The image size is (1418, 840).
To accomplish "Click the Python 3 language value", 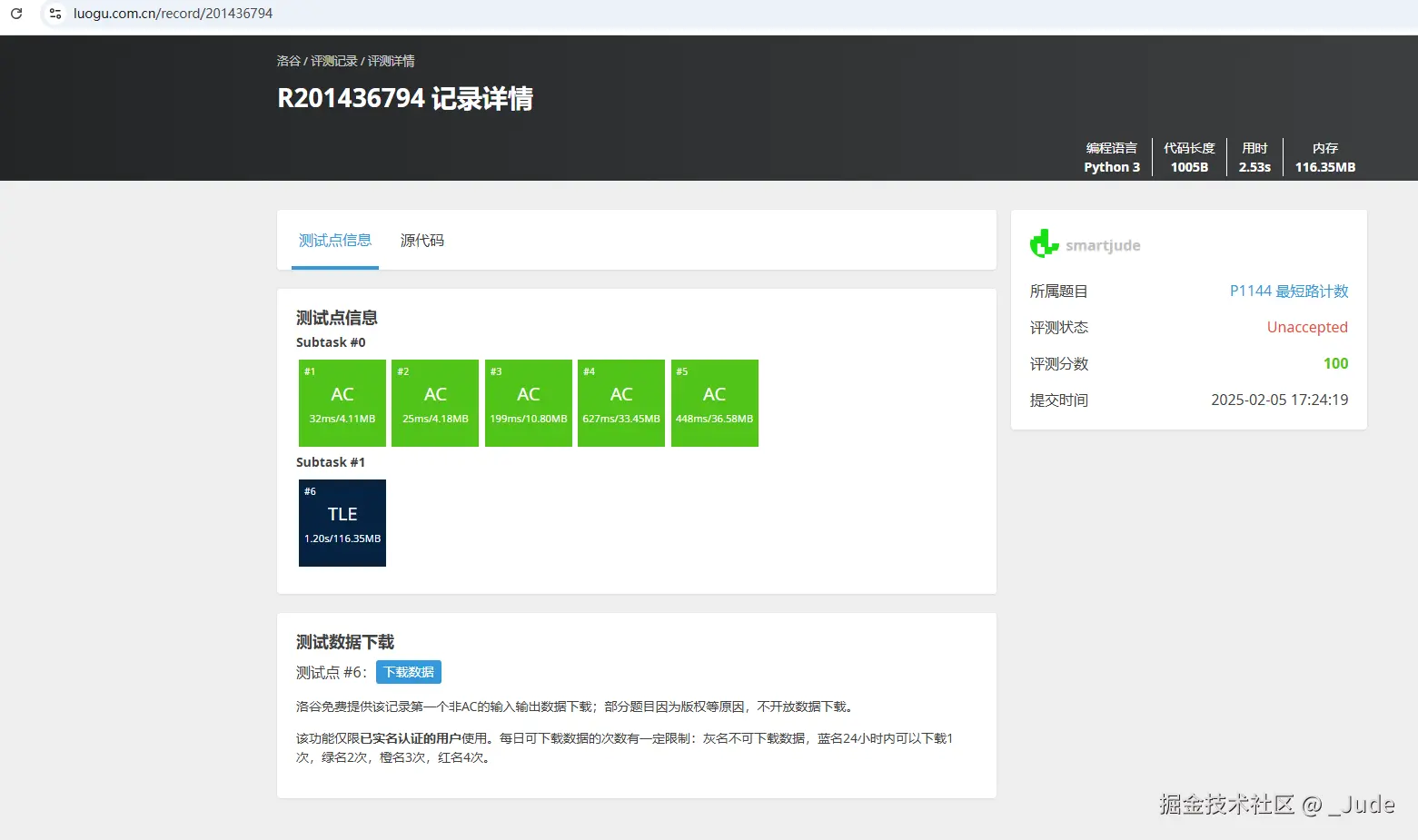I will coord(1112,167).
